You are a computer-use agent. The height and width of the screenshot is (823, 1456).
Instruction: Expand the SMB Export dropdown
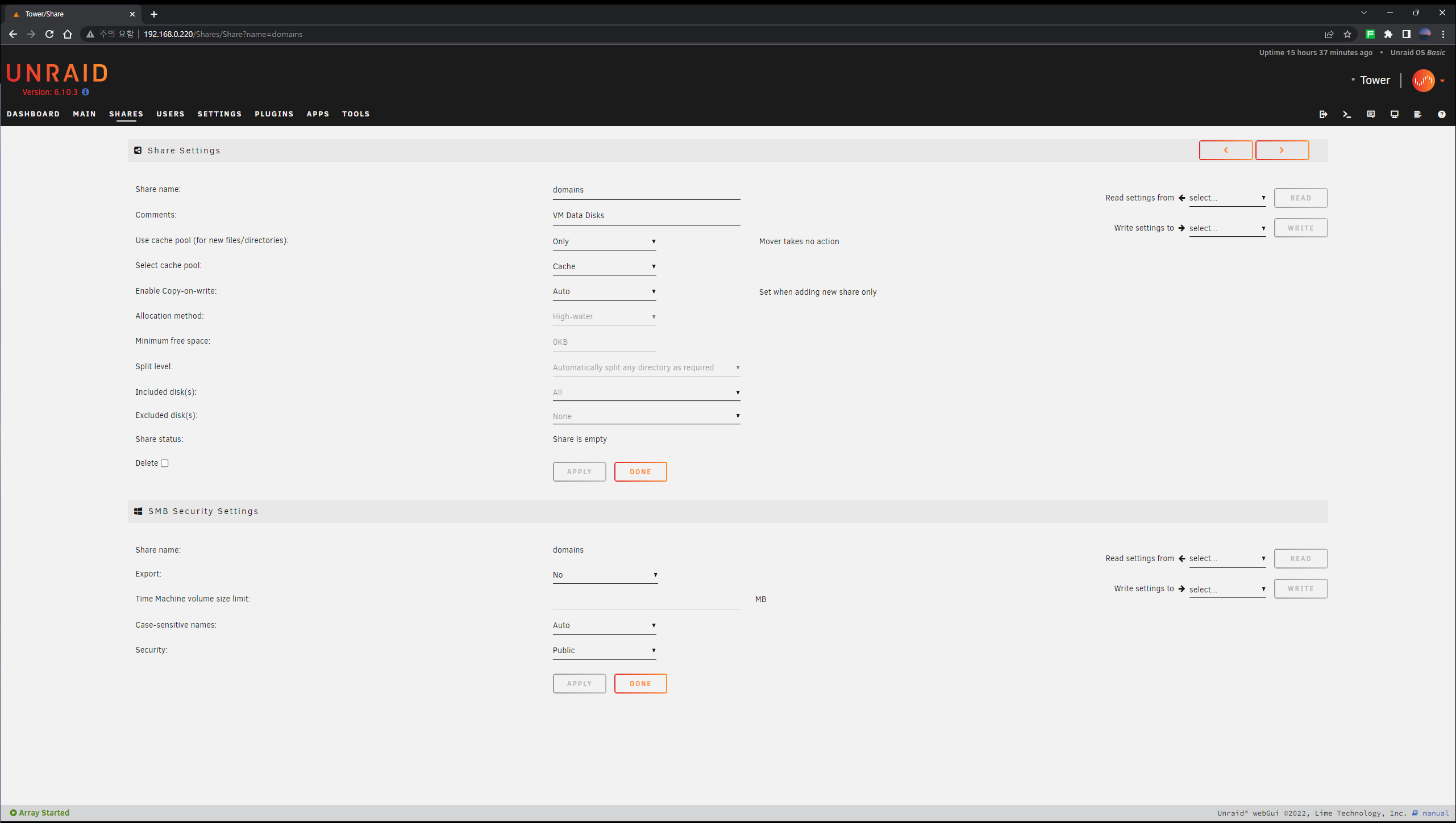click(605, 575)
